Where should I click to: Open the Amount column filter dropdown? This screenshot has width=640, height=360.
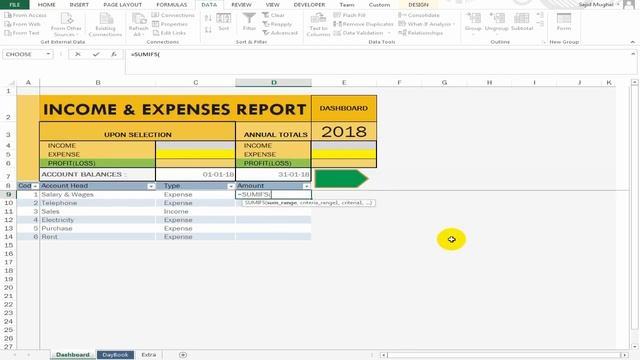(306, 186)
